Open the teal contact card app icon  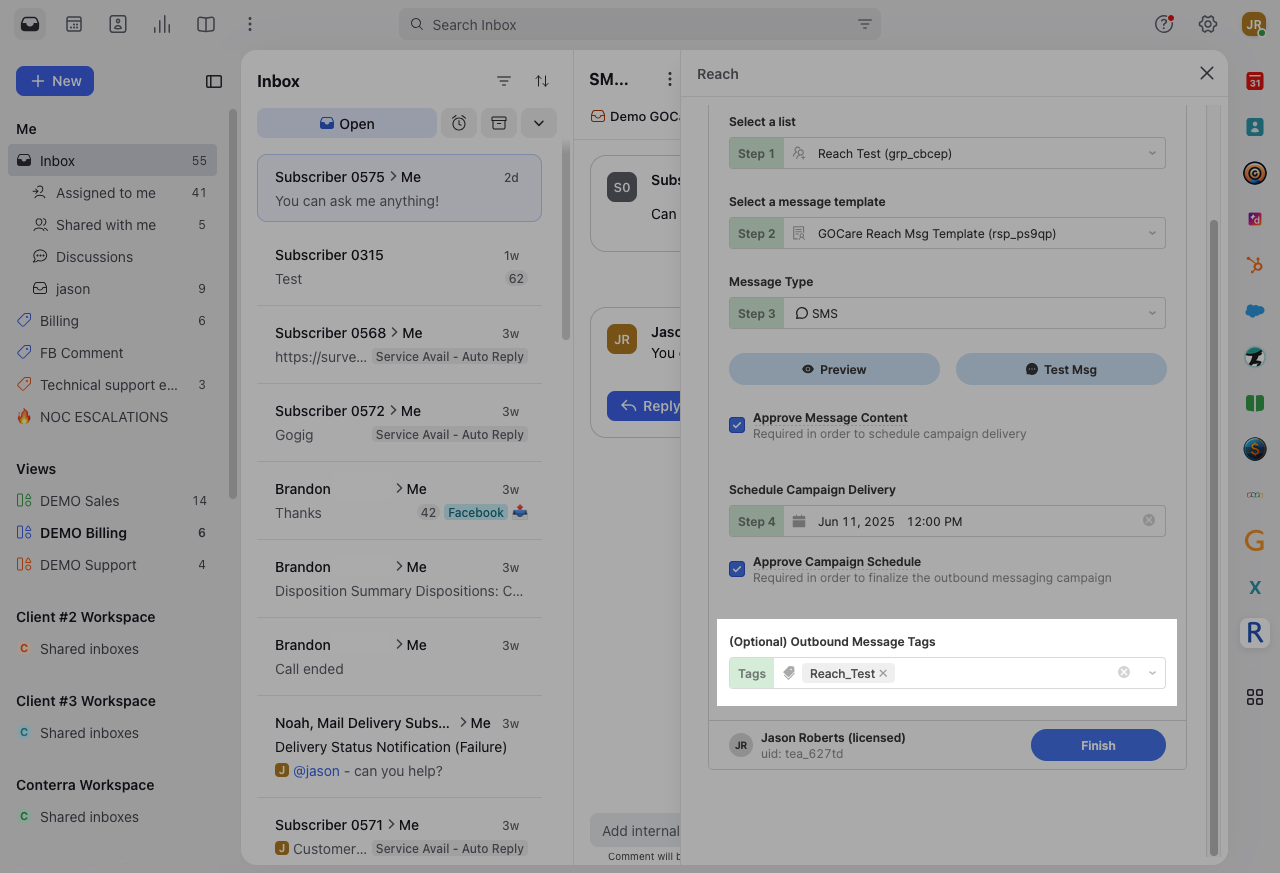(x=1255, y=127)
